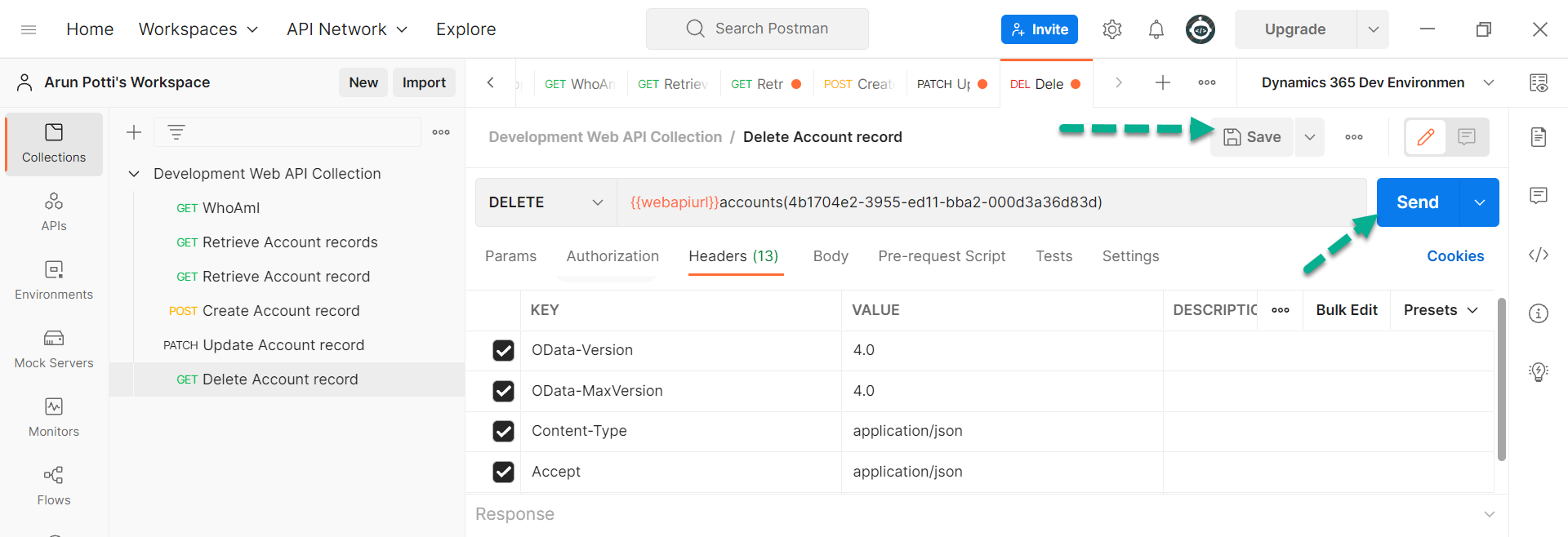
Task: Select the PATCH Update request tab
Action: coord(952,83)
